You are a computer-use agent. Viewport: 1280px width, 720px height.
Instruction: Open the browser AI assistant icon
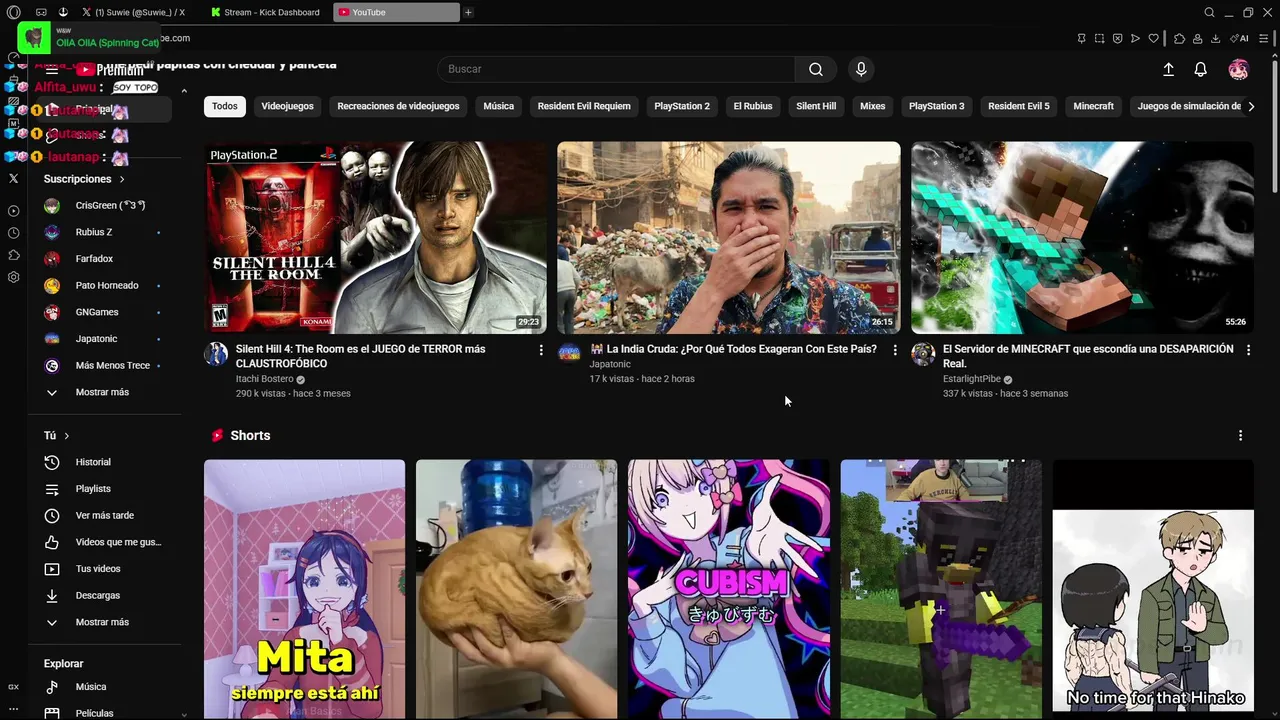point(1240,38)
